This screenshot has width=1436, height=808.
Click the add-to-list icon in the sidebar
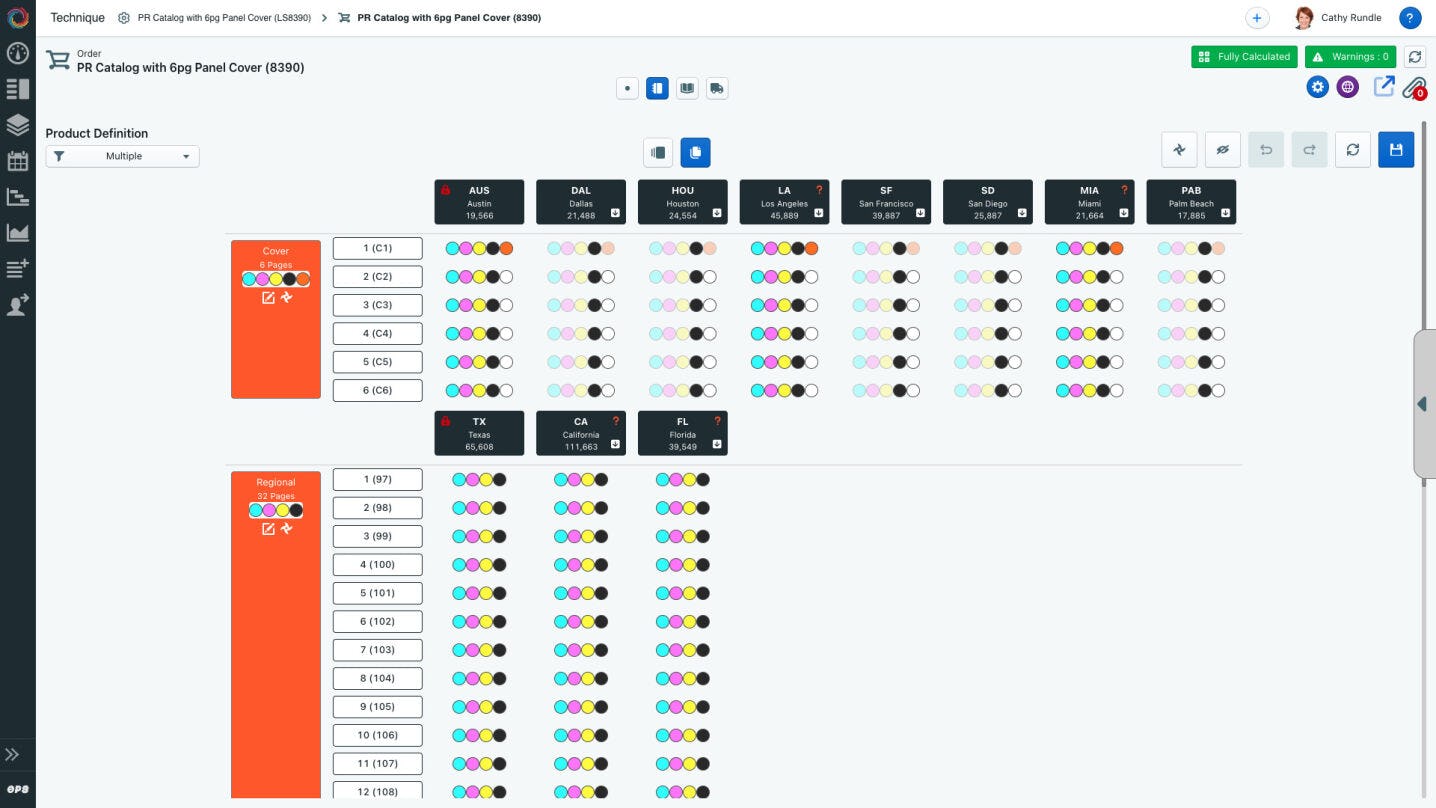pos(17,269)
